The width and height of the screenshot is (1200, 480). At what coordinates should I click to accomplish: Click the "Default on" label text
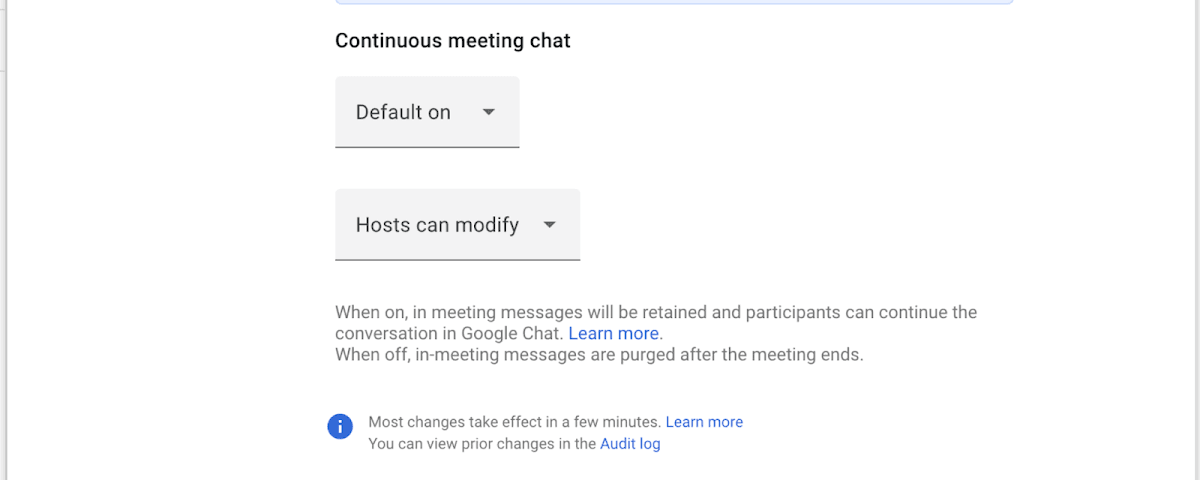tap(403, 112)
